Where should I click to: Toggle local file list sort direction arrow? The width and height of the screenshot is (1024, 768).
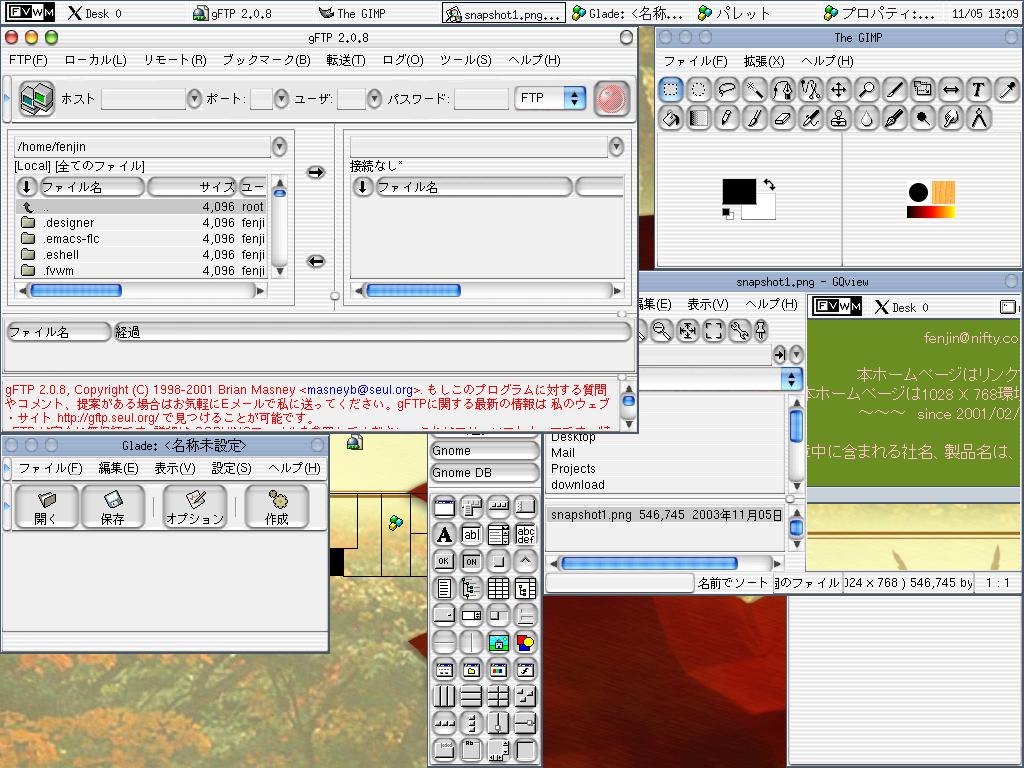click(x=27, y=187)
